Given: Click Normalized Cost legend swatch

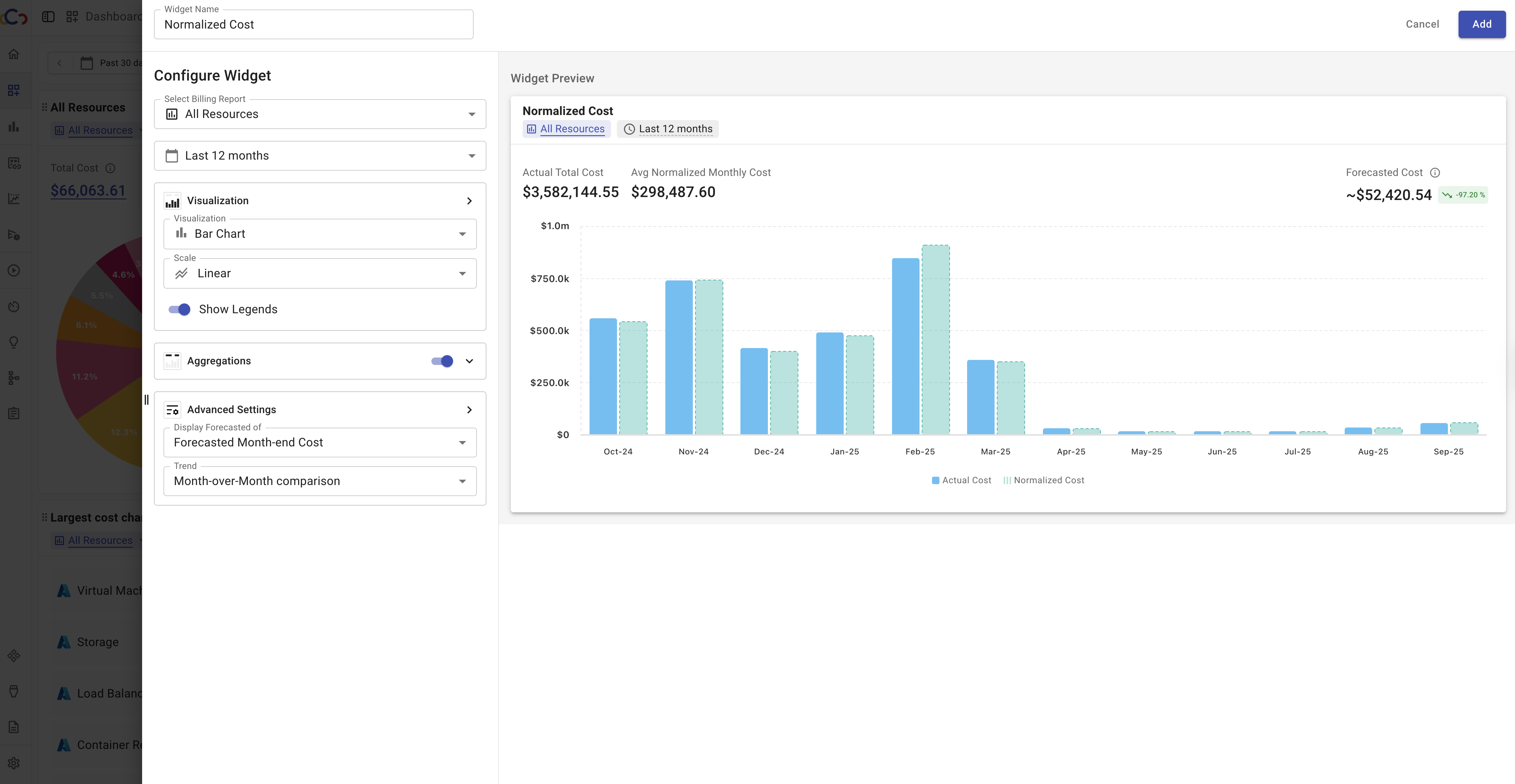Looking at the screenshot, I should tap(1007, 481).
